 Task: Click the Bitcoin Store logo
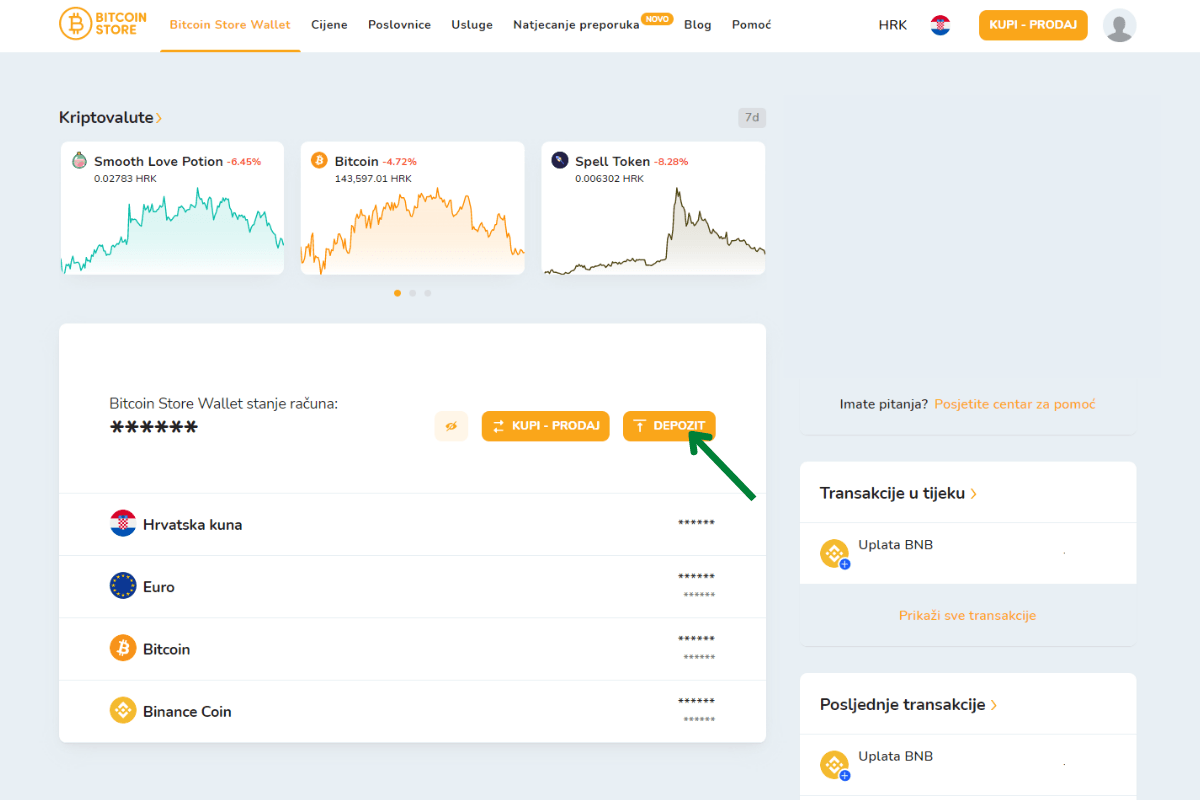103,24
